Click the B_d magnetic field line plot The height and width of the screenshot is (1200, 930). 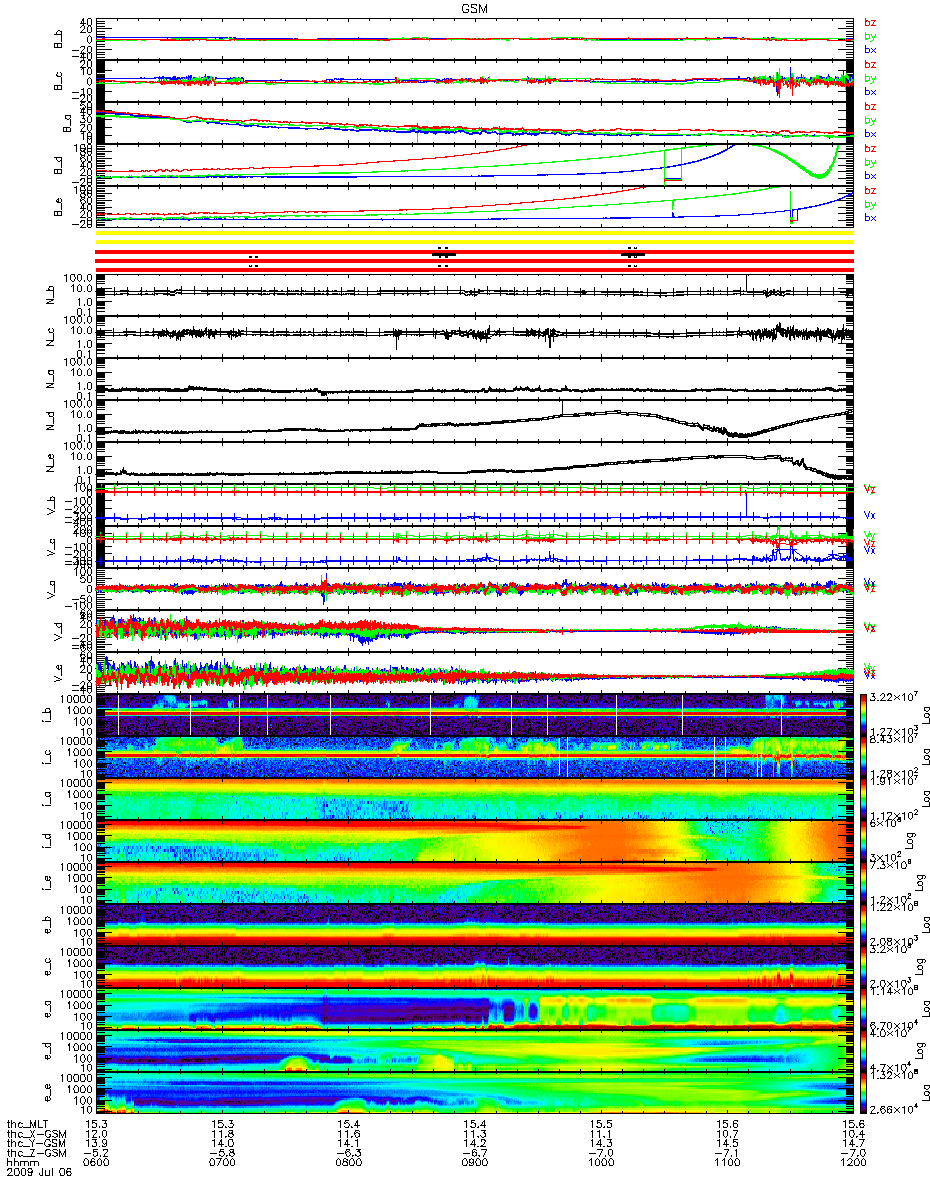[474, 165]
